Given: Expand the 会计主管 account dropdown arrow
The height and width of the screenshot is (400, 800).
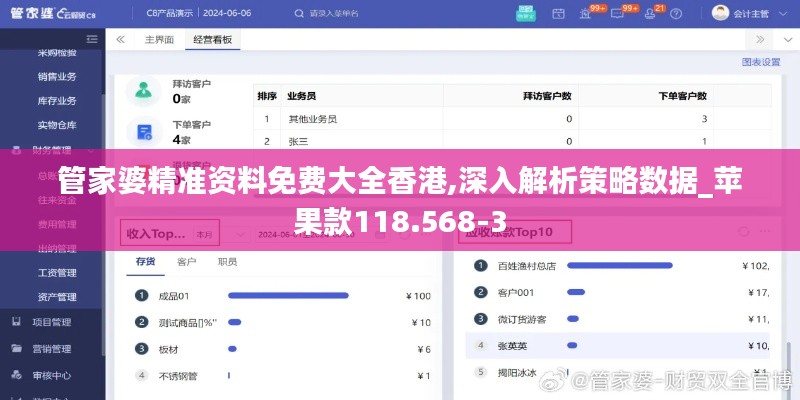Looking at the screenshot, I should click(x=784, y=14).
